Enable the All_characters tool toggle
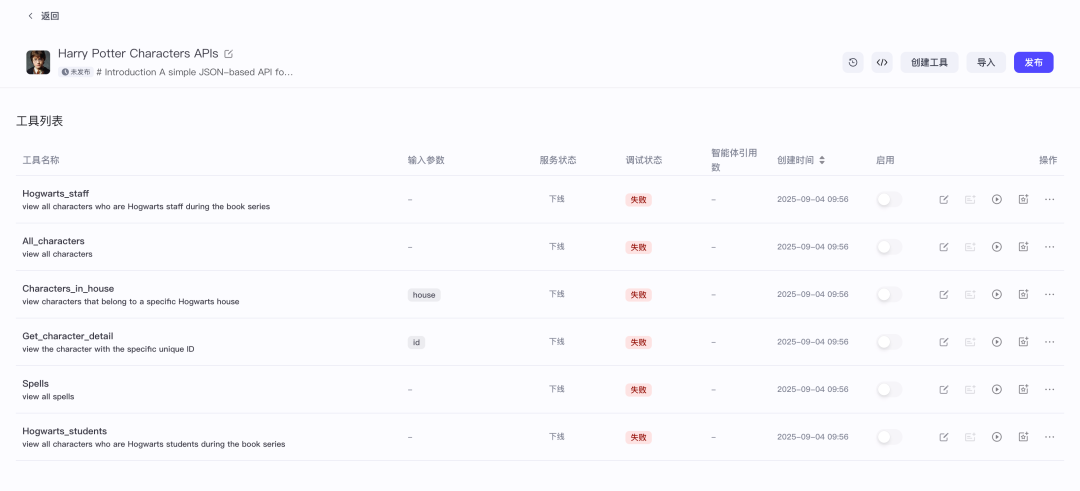Screen dimensions: 1080x491 pyautogui.click(x=889, y=247)
